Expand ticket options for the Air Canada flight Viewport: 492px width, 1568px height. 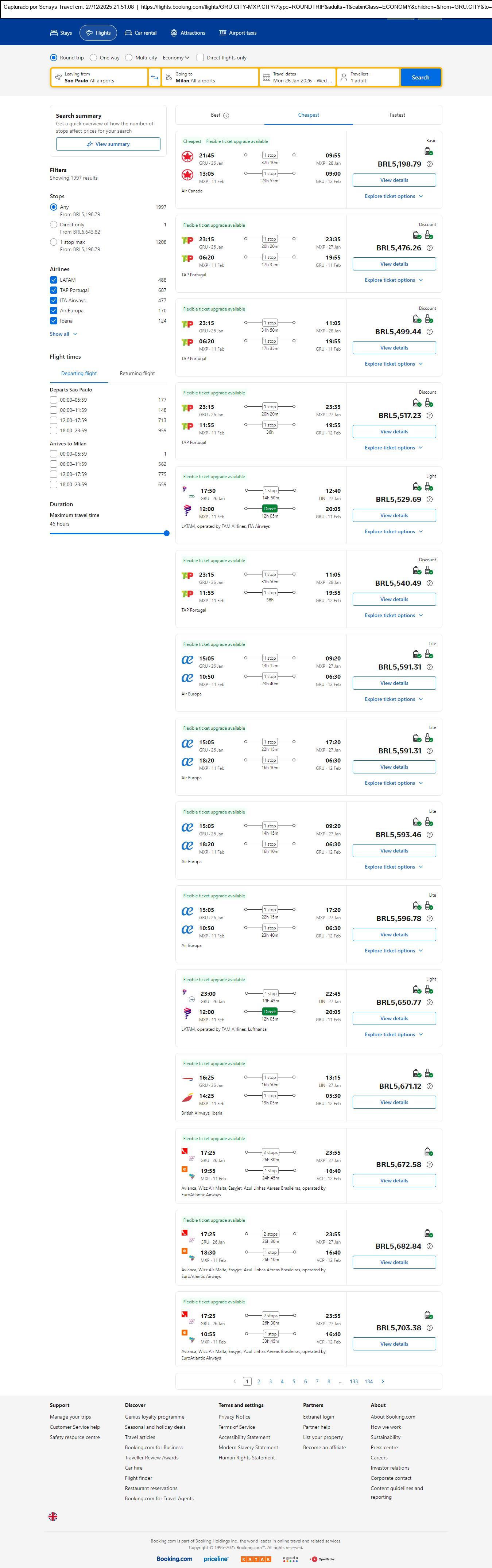394,196
